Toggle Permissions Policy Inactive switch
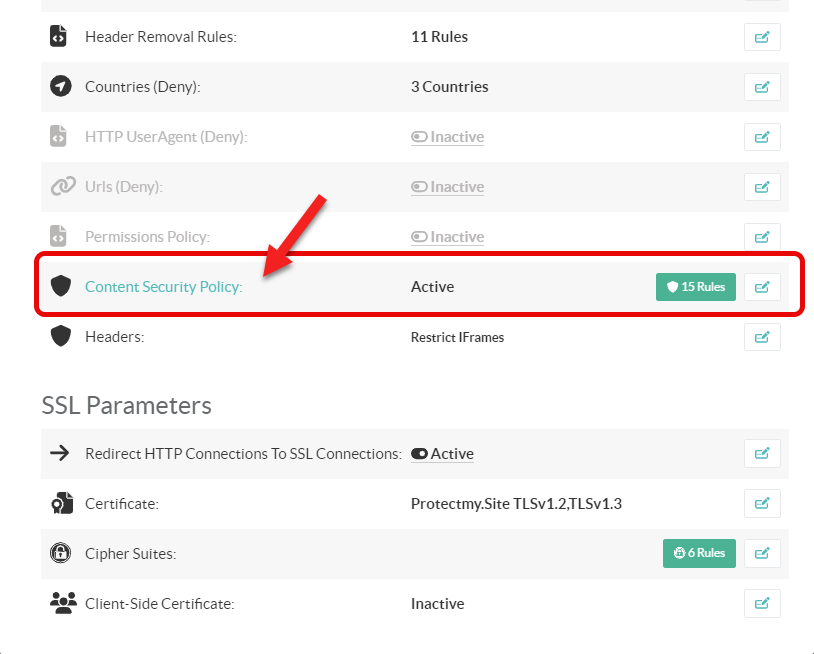The width and height of the screenshot is (814, 654). point(420,237)
